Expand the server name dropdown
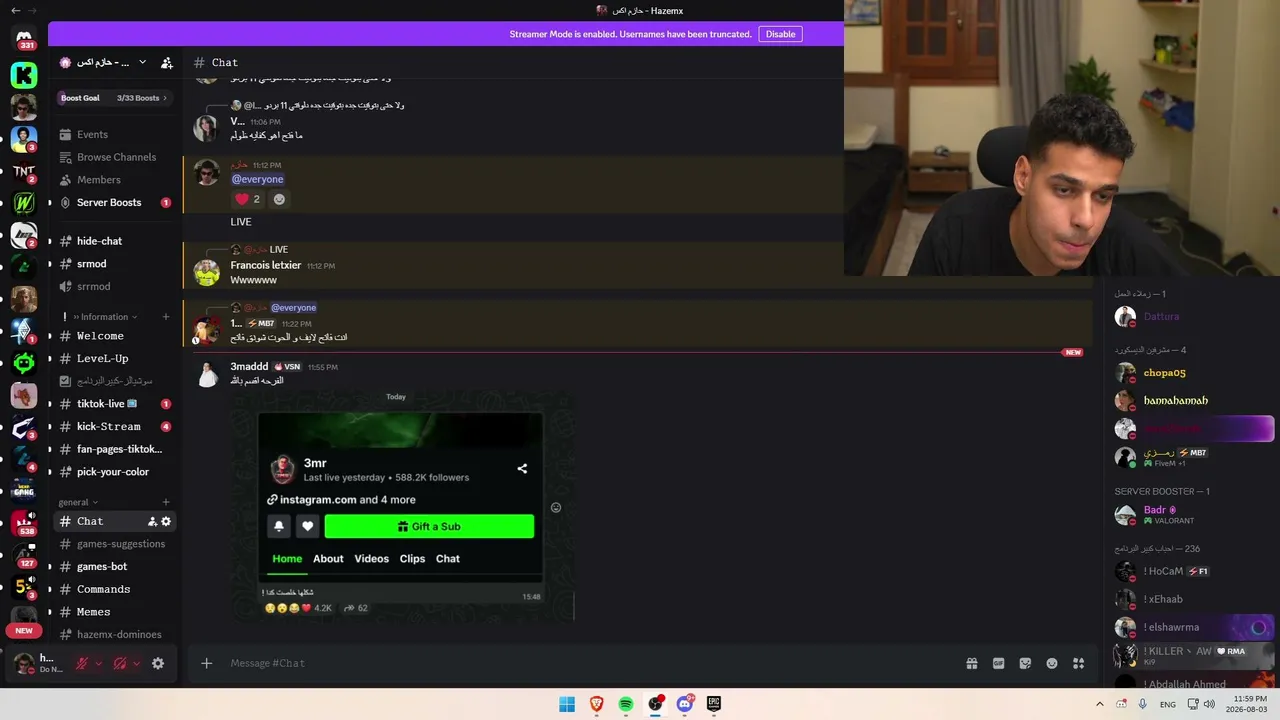 click(x=142, y=62)
